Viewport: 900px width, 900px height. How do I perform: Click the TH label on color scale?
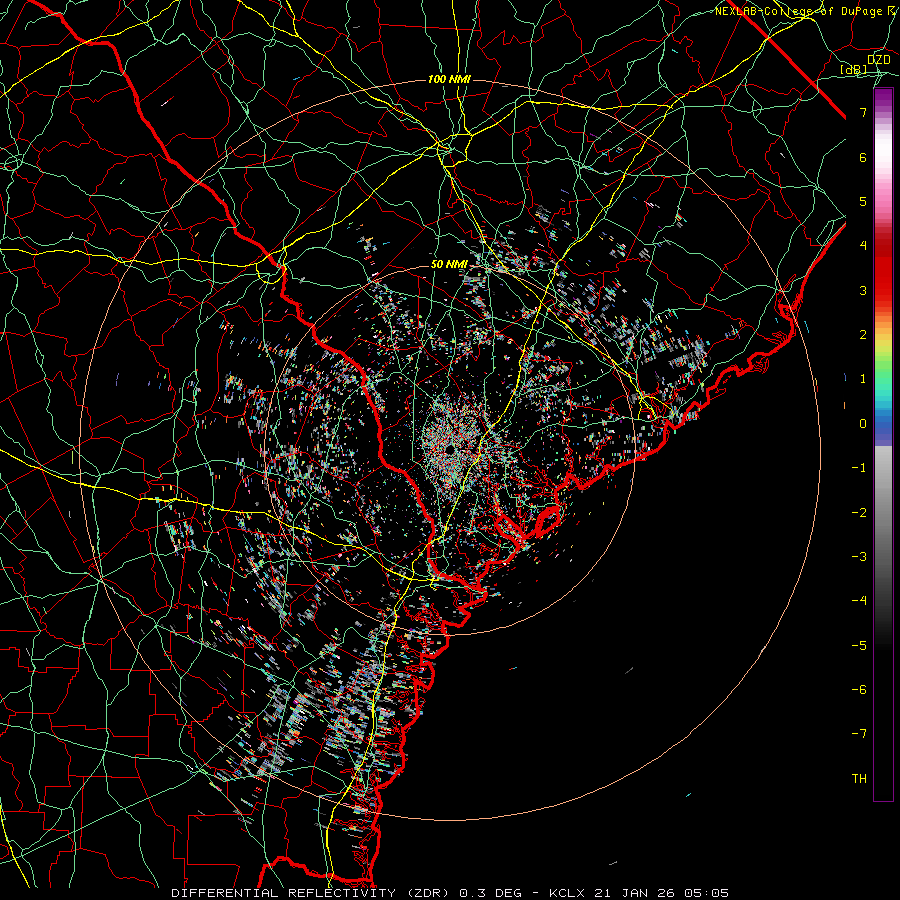(859, 778)
